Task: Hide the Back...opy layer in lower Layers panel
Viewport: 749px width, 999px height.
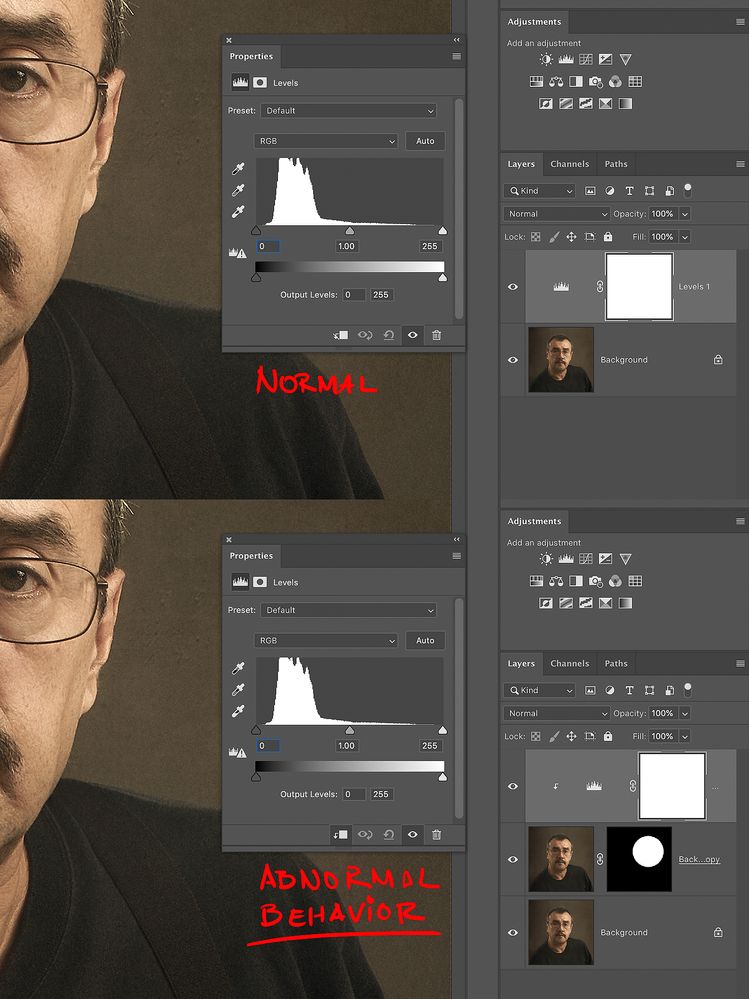Action: (513, 859)
